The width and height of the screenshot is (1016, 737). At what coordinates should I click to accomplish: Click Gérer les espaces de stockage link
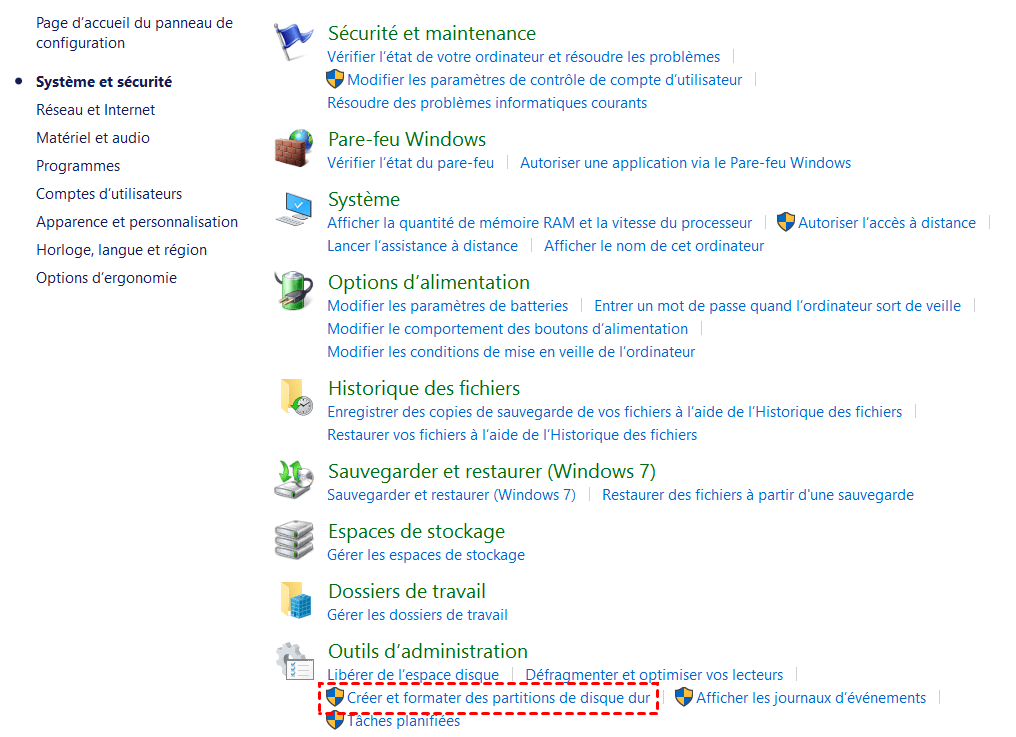(x=426, y=554)
